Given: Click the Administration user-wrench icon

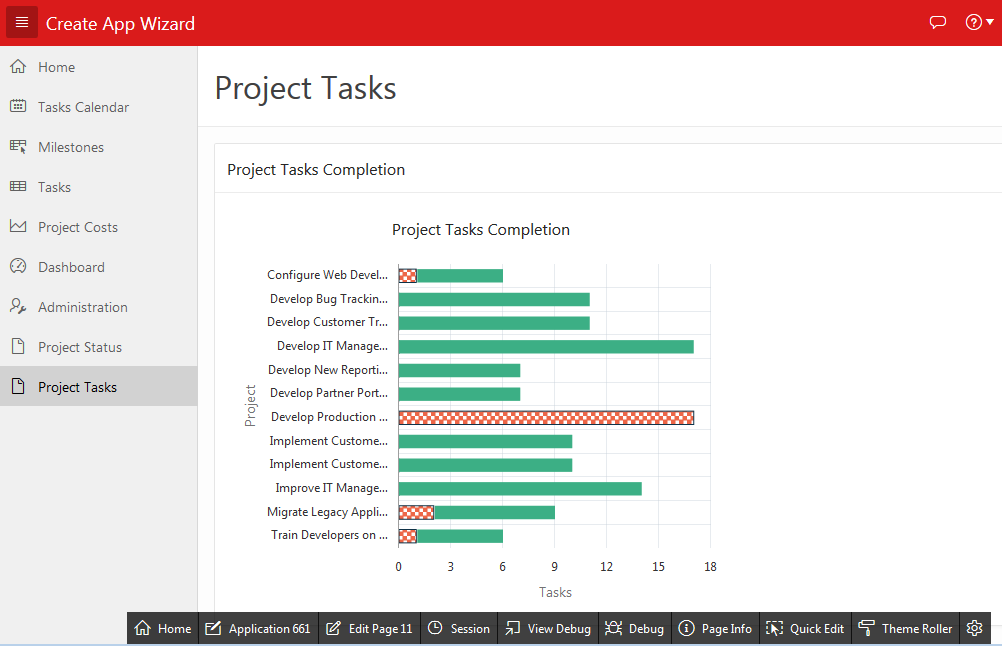Looking at the screenshot, I should (18, 307).
